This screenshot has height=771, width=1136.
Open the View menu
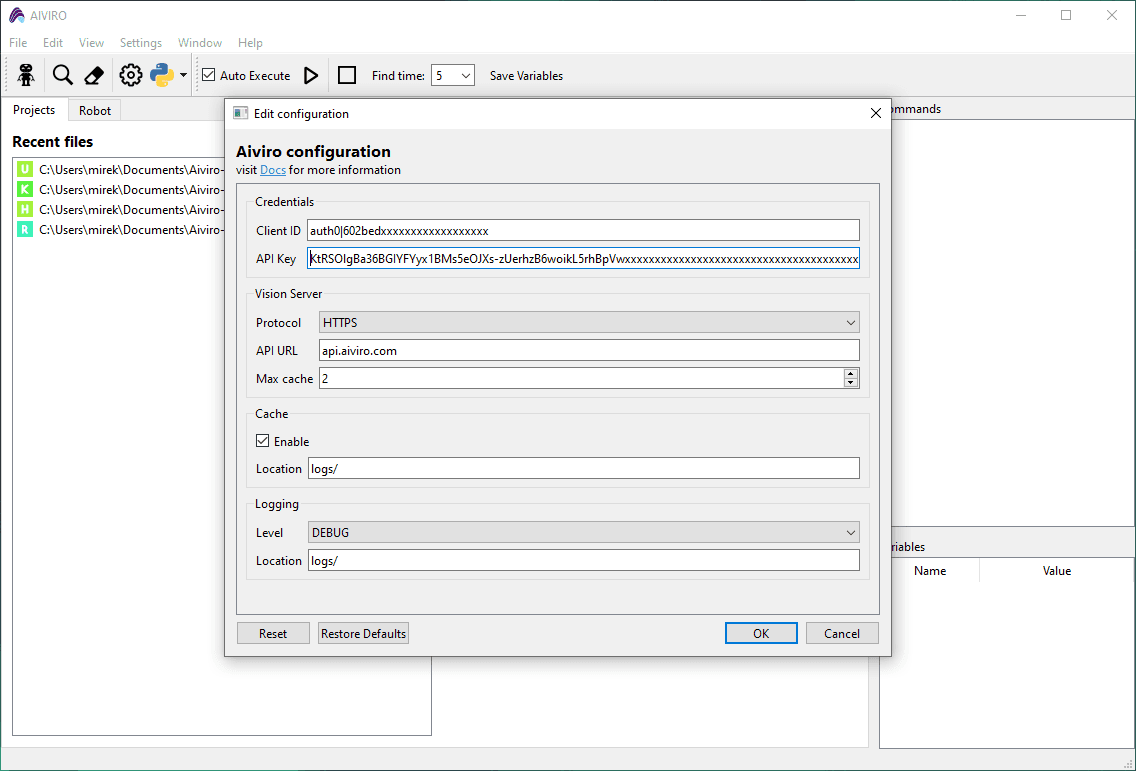tap(91, 43)
